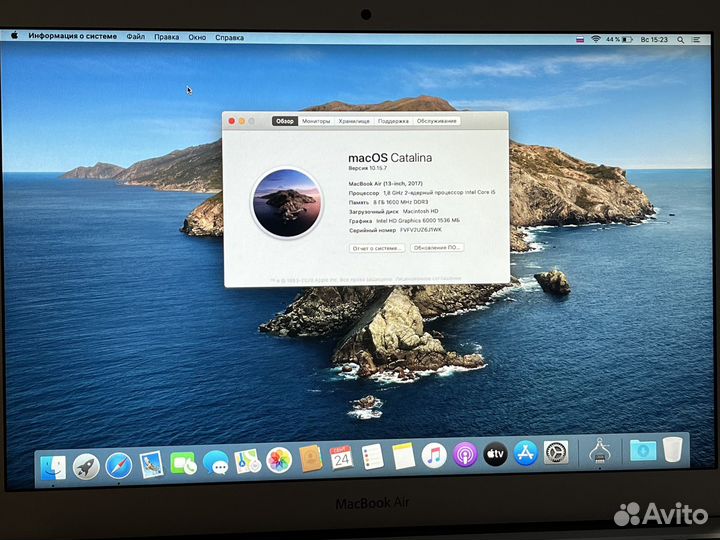Click the Версия 10.15.7 text
Image resolution: width=720 pixels, height=540 pixels.
pos(367,169)
